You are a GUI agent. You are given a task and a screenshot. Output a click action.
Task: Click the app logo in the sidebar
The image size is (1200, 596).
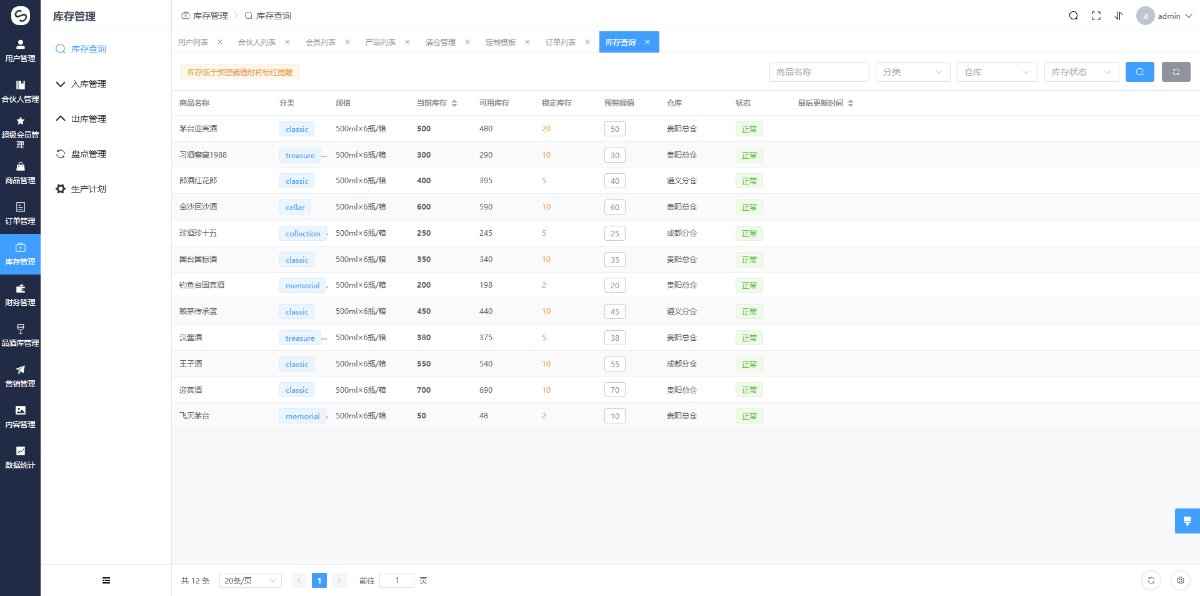coord(20,15)
